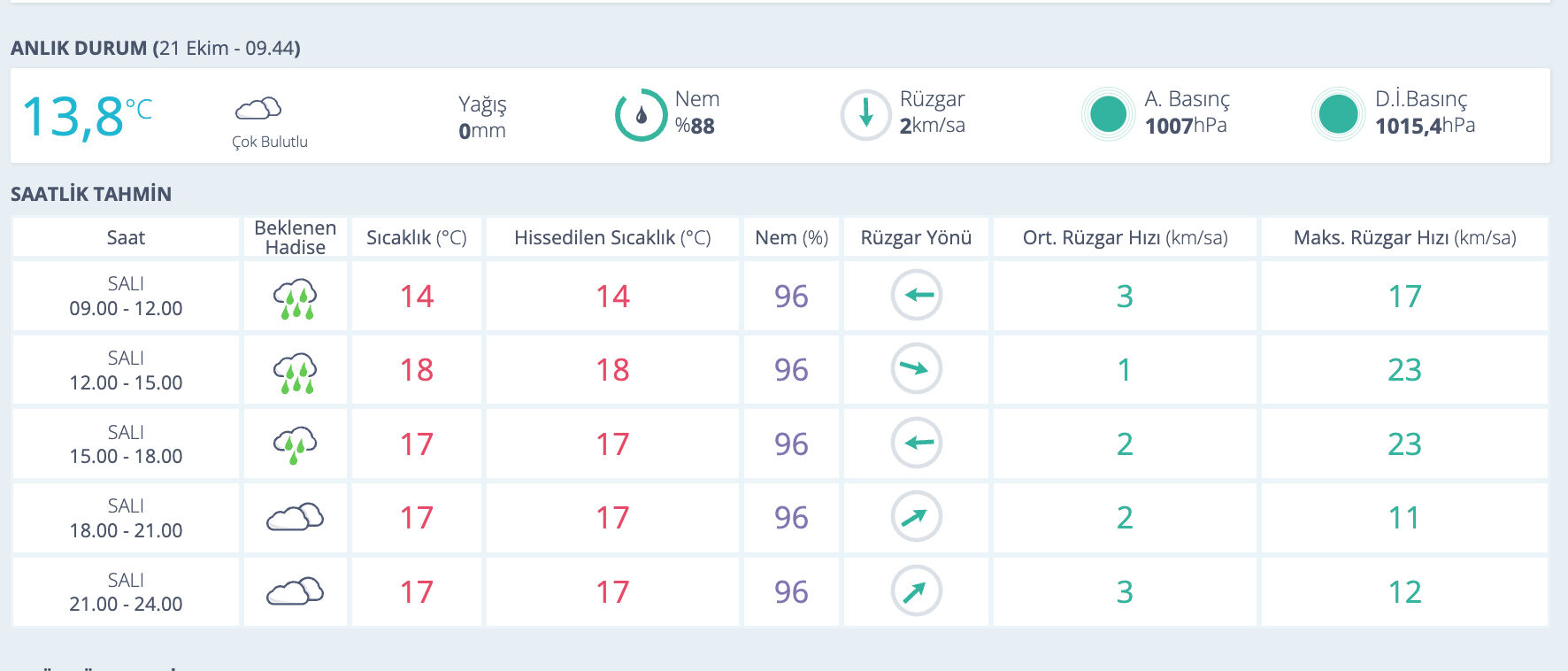1568x671 pixels.
Task: Click the SALI 15.00 - 18.00 time cell
Action: [126, 444]
